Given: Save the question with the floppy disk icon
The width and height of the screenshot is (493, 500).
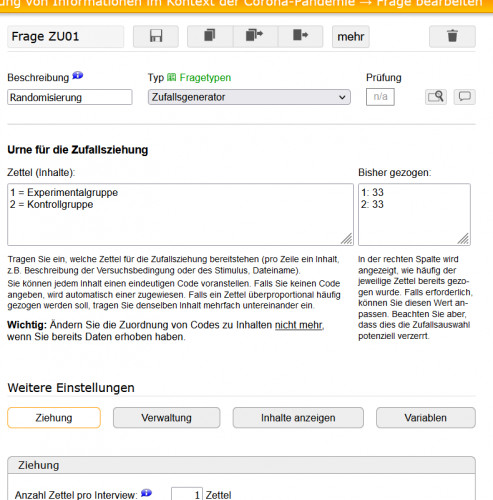Looking at the screenshot, I should pos(156,36).
